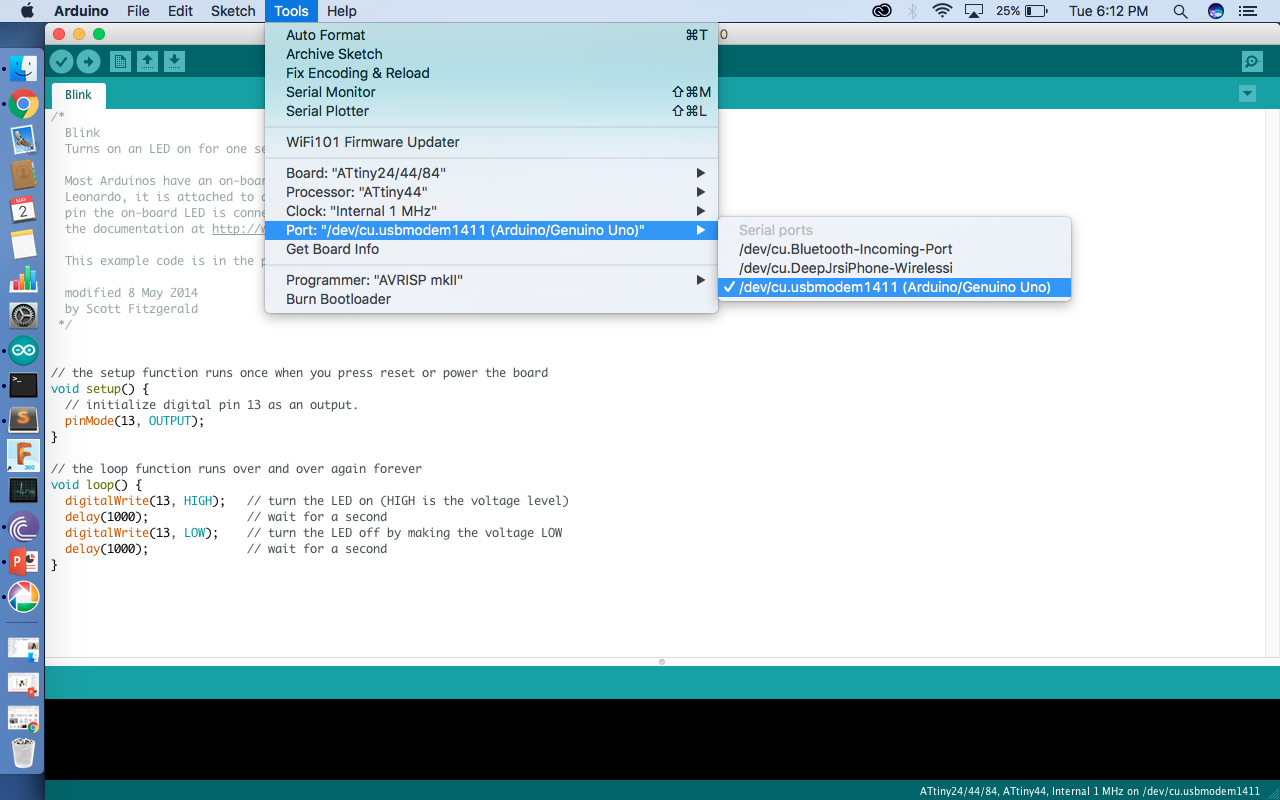Expand the Board "ATtiny24/44/84" submenu
Viewport: 1280px width, 800px height.
[x=491, y=173]
